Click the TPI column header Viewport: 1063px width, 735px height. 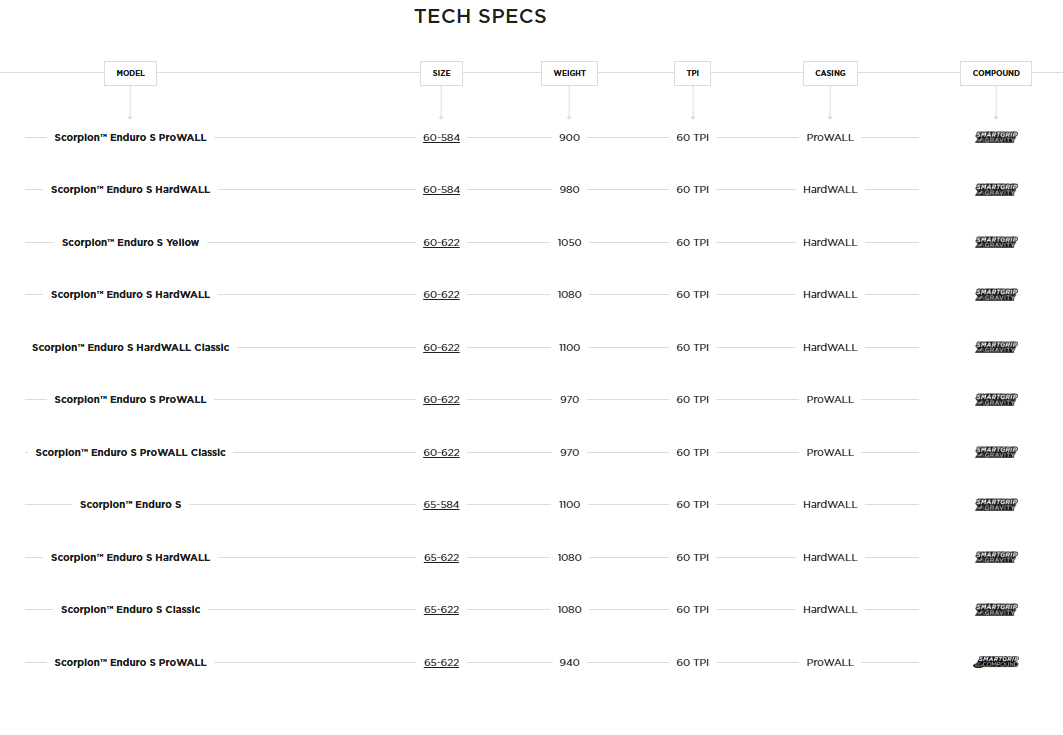pyautogui.click(x=692, y=73)
